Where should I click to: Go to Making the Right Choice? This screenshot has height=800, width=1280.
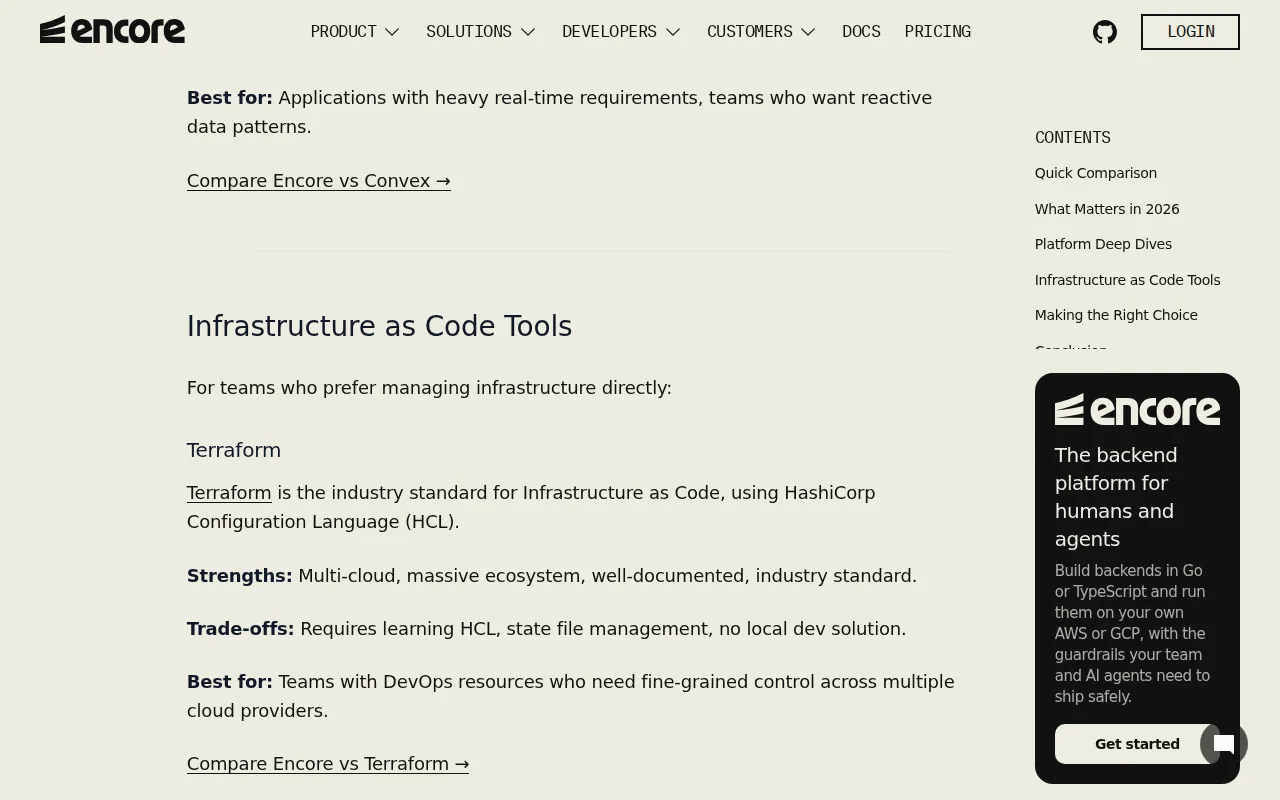1116,315
